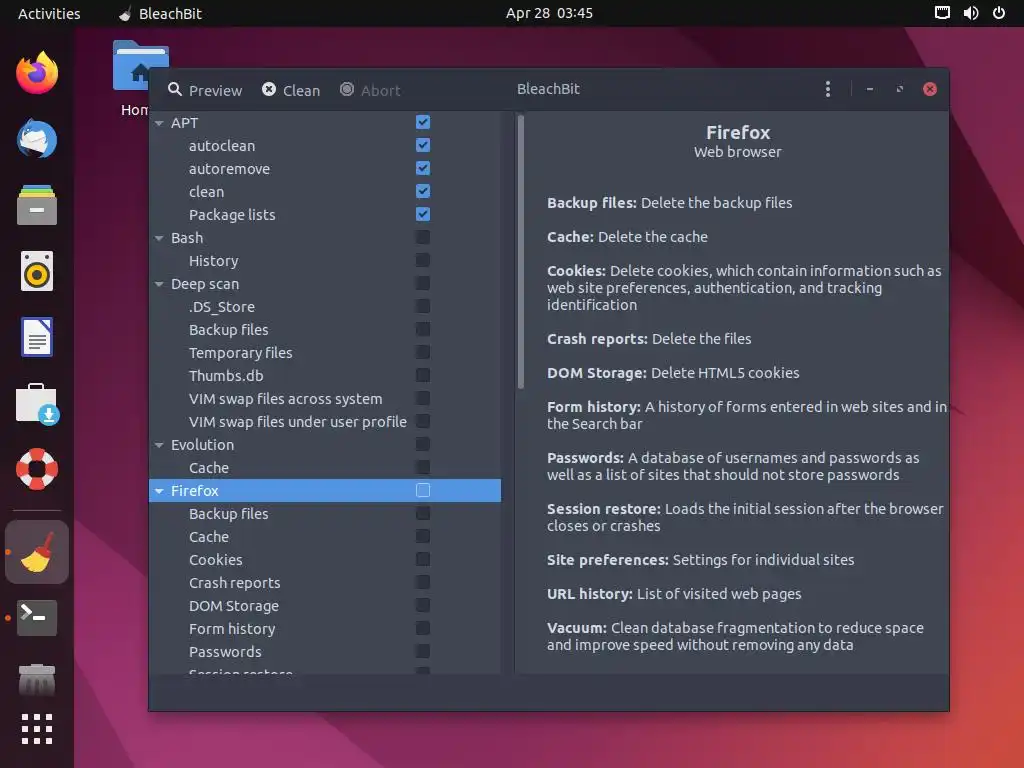Uncheck the autoremove checkbox
Viewport: 1024px width, 768px height.
(x=423, y=168)
